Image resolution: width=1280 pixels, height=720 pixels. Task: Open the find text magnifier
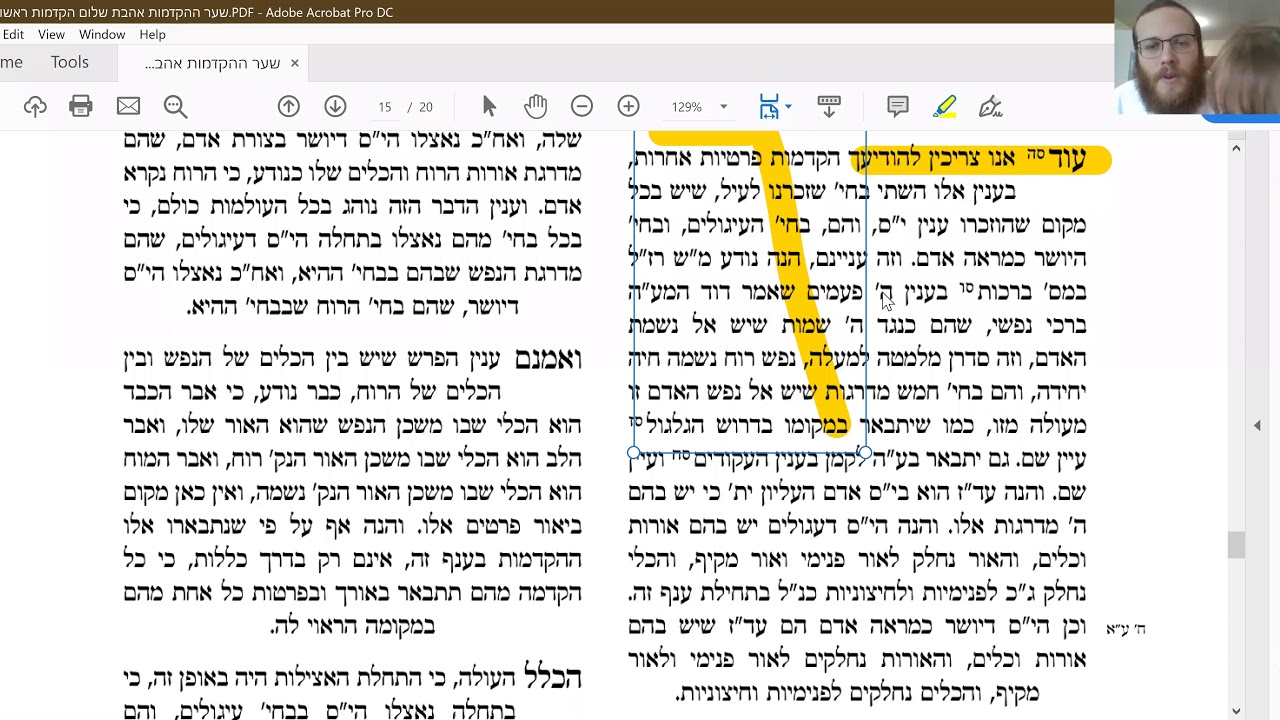coord(175,106)
